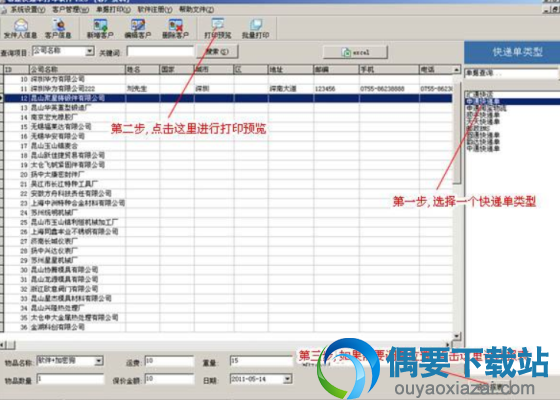Open the 单据打印 menu
The height and width of the screenshot is (400, 560).
tap(113, 10)
